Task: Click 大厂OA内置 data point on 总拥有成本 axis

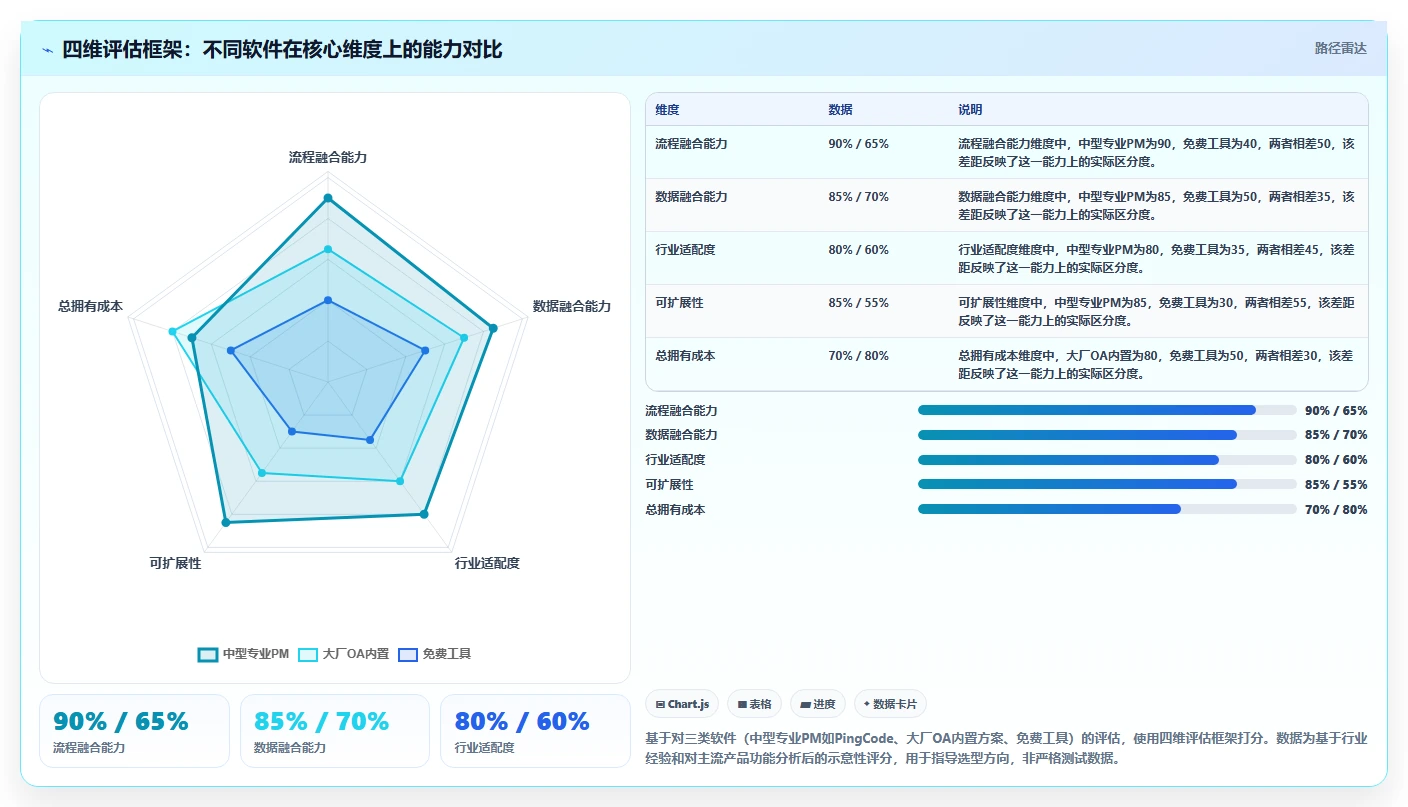Action: [172, 331]
